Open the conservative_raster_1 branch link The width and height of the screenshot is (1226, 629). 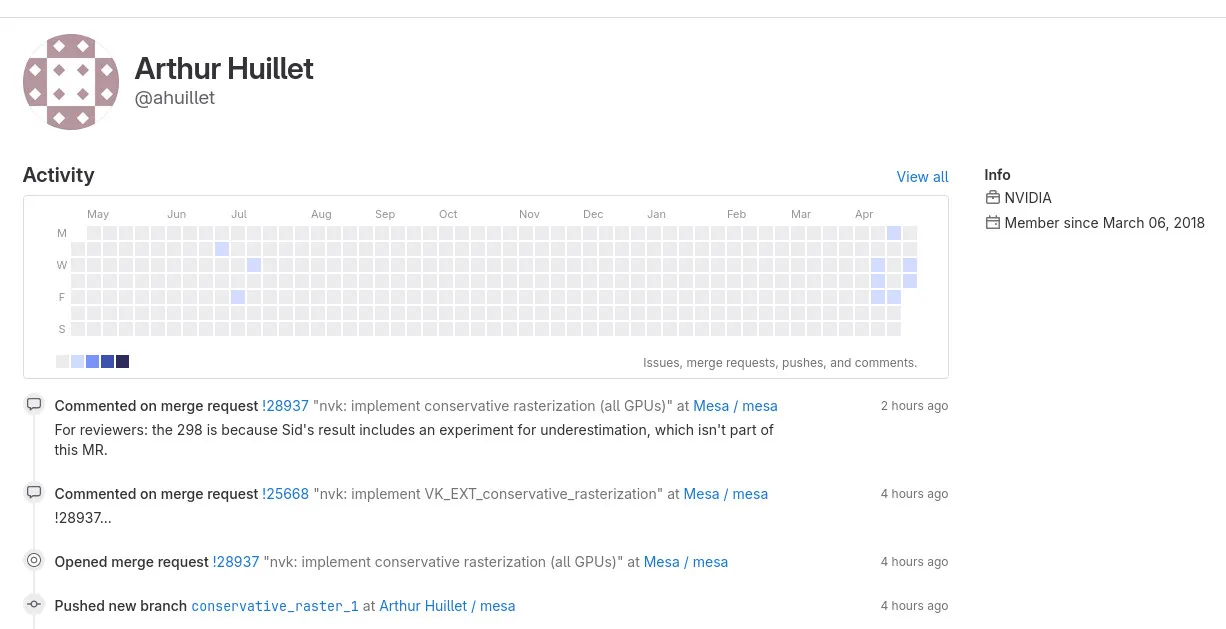click(274, 606)
